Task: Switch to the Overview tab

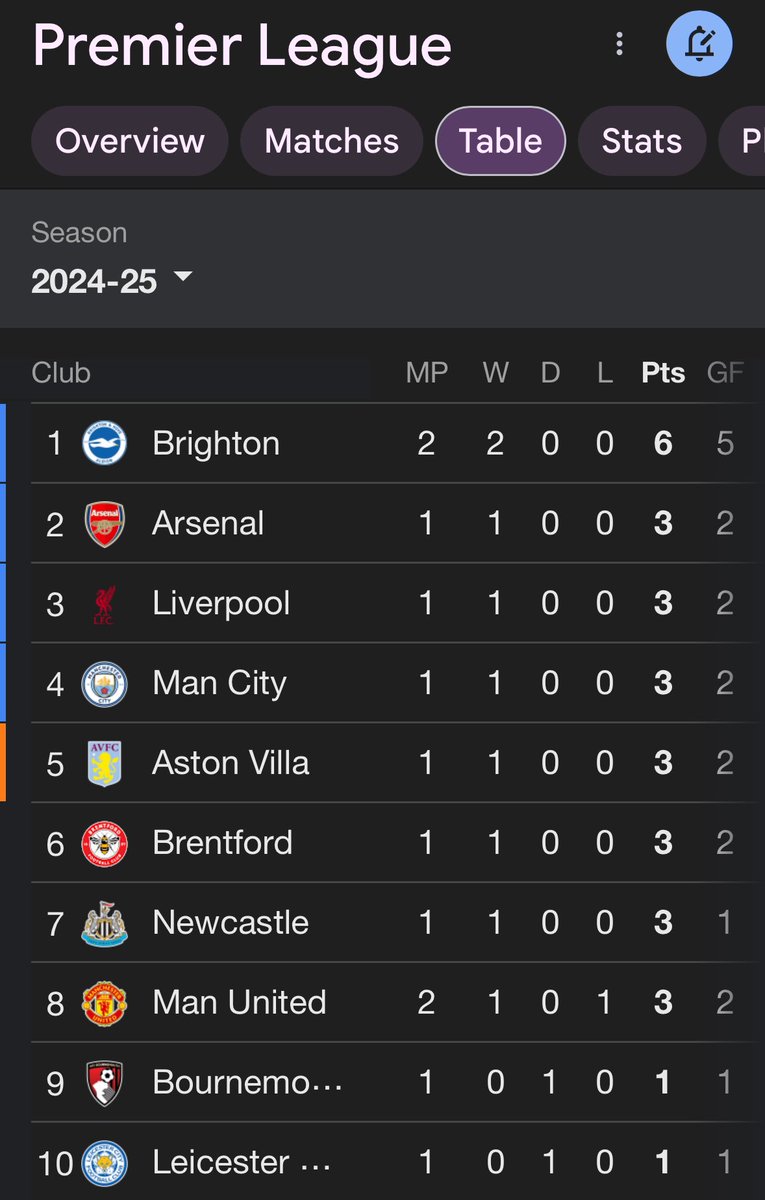Action: tap(130, 141)
